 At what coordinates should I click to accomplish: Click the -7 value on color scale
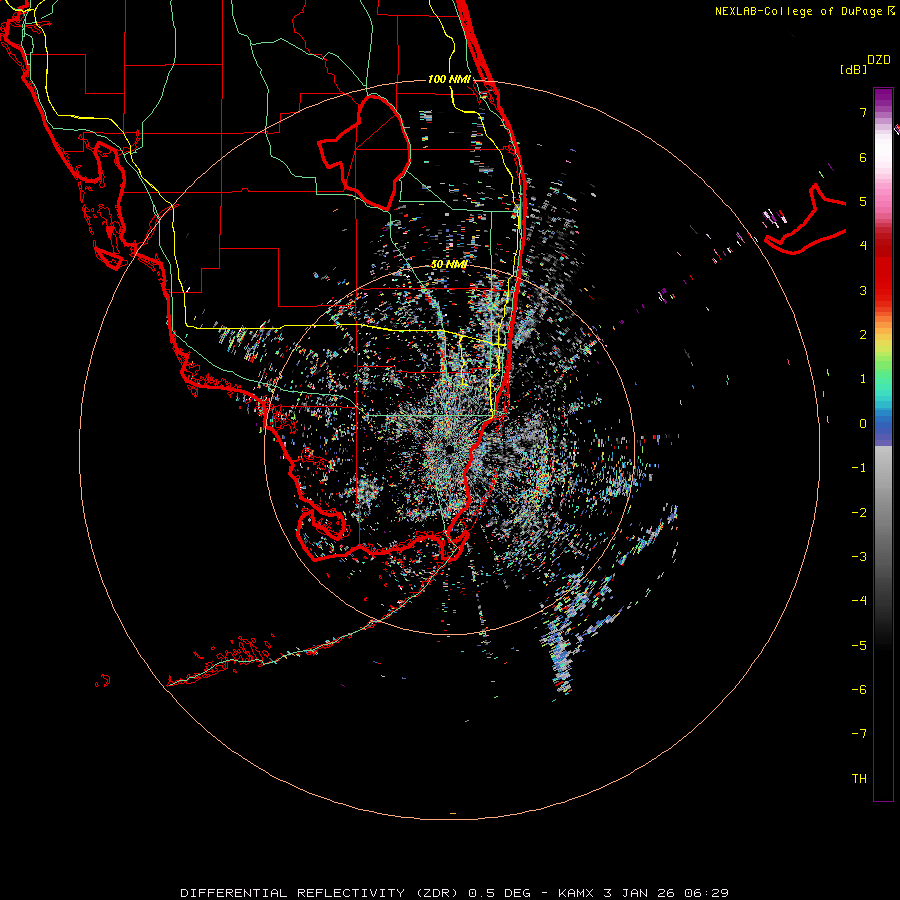tap(859, 734)
